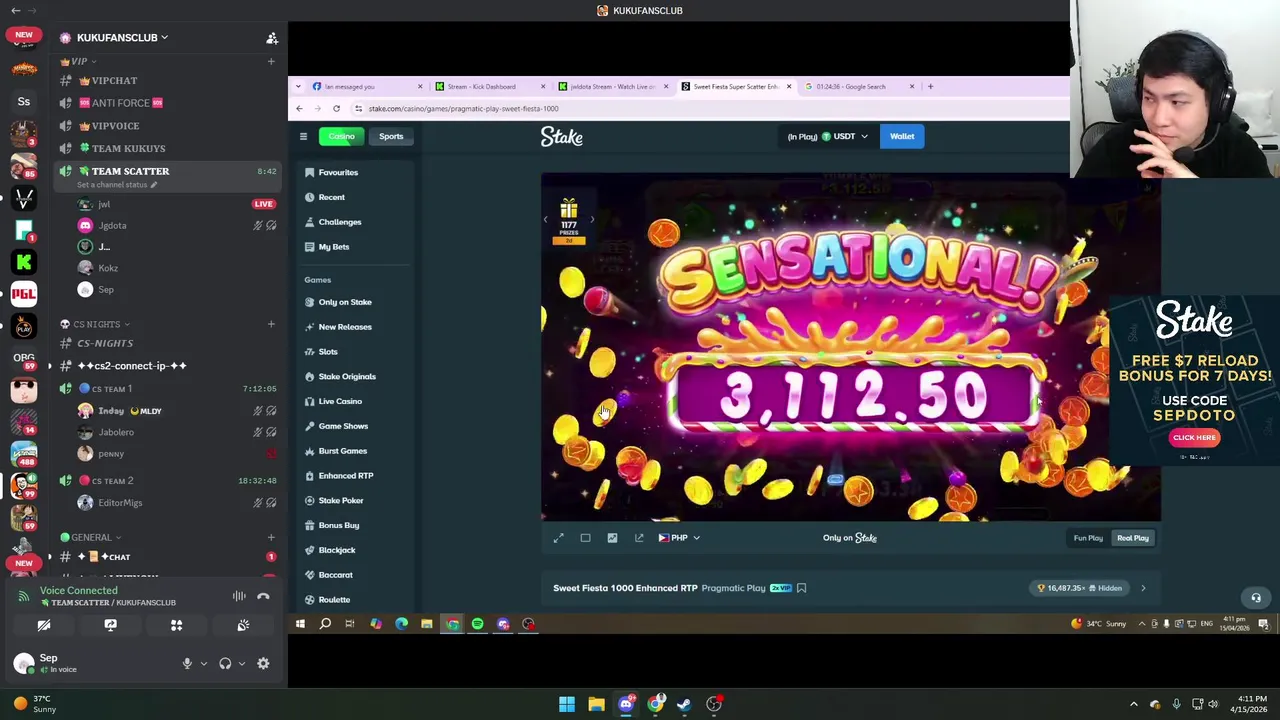Select Fun Play mode
Image resolution: width=1280 pixels, height=720 pixels.
pyautogui.click(x=1088, y=538)
